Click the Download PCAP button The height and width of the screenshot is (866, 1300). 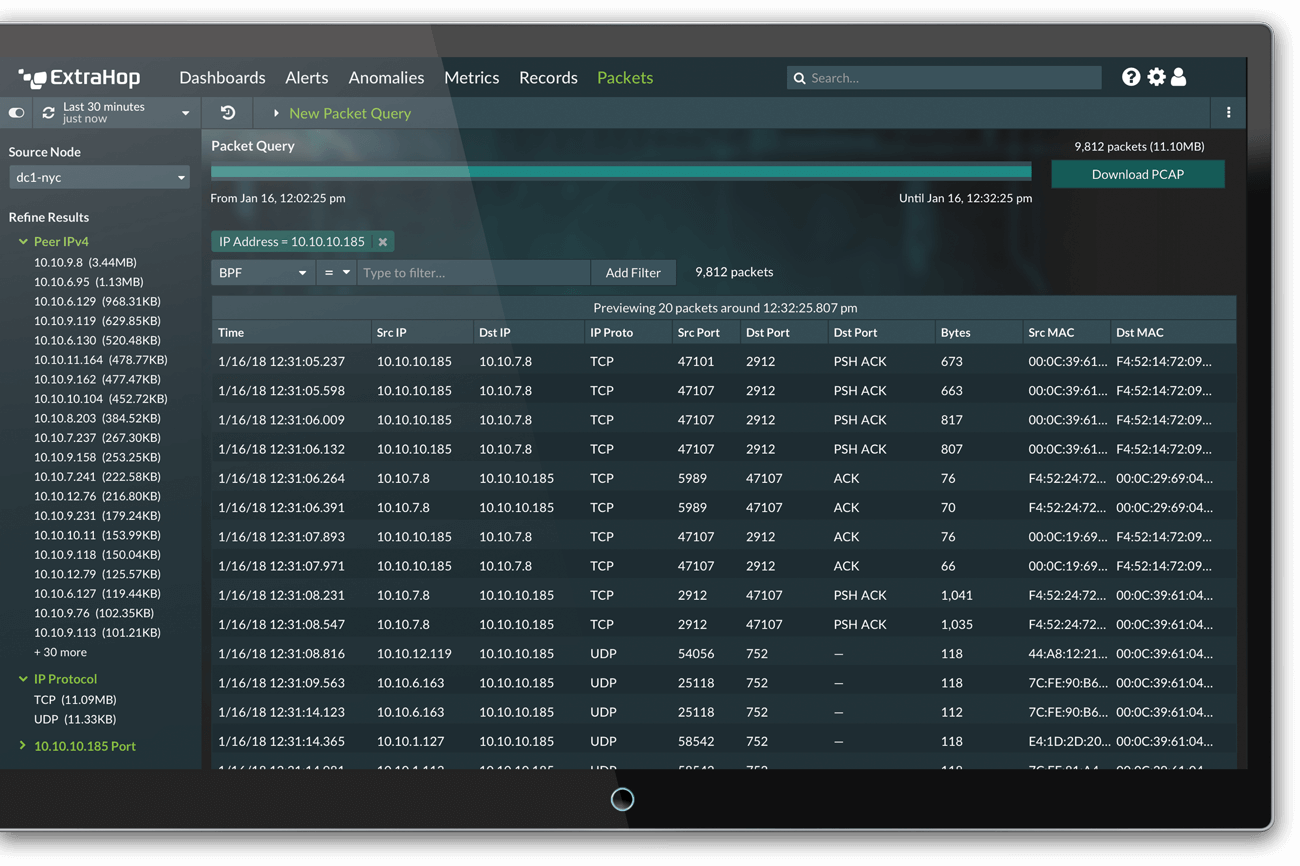click(1137, 174)
